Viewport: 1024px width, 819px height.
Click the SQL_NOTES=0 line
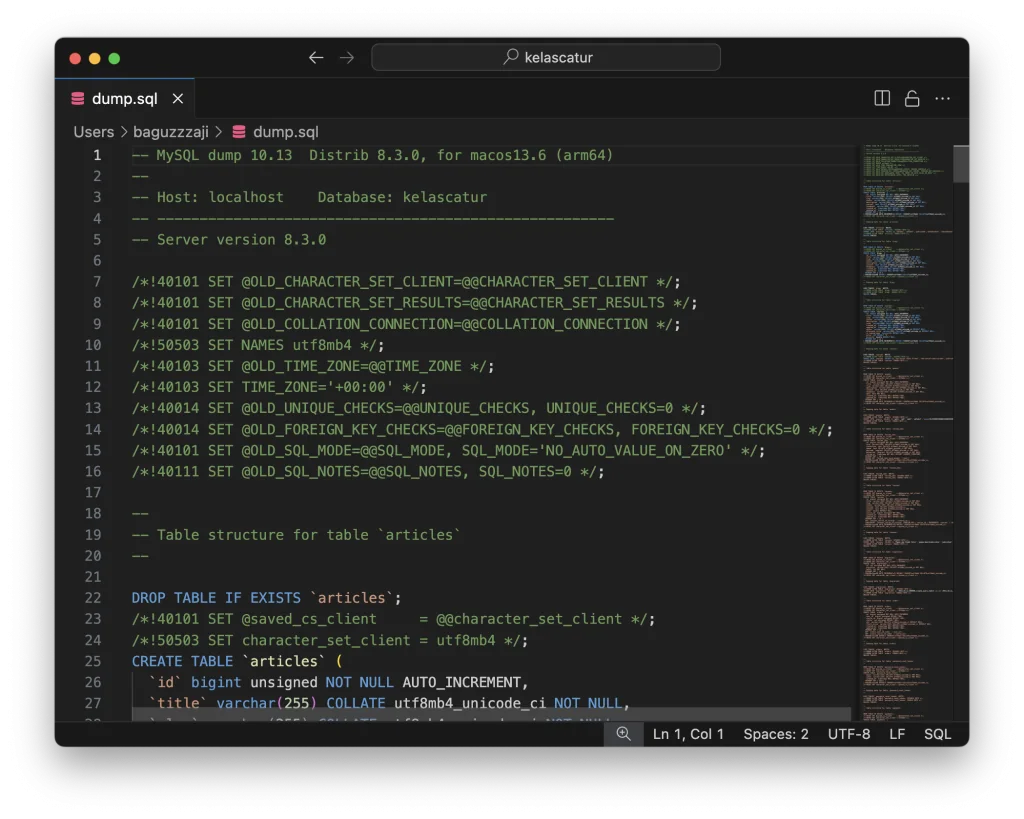pyautogui.click(x=368, y=472)
